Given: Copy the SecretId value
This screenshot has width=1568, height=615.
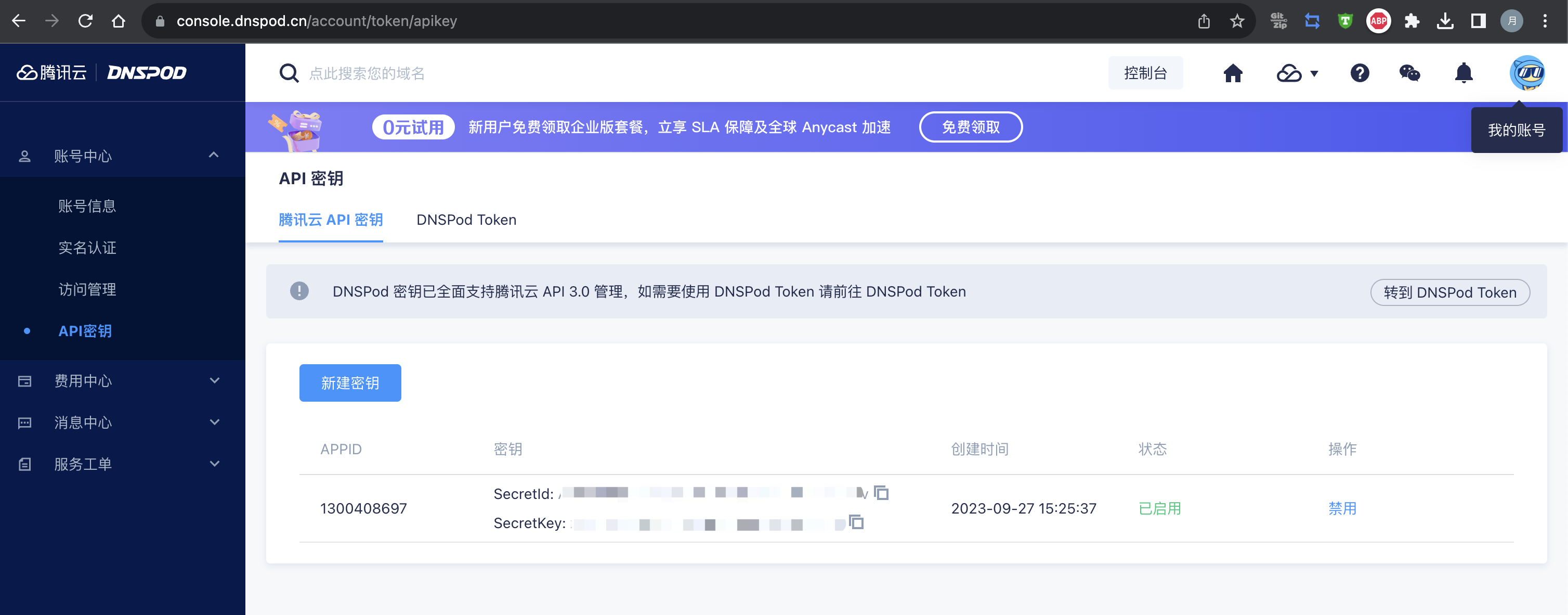Looking at the screenshot, I should click(881, 492).
